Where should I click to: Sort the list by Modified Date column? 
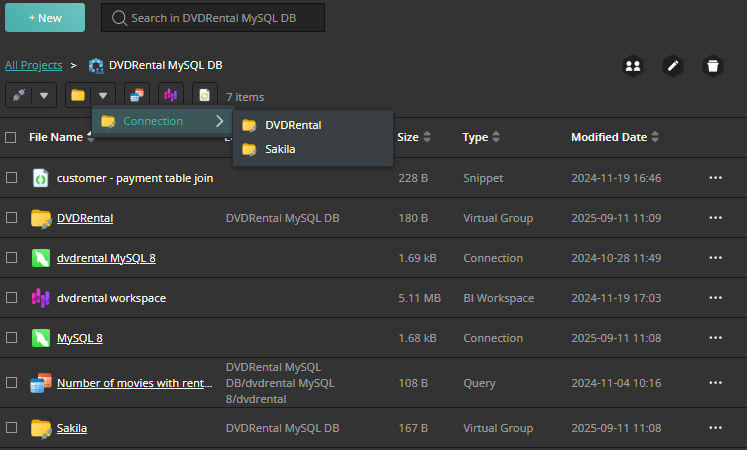[609, 137]
